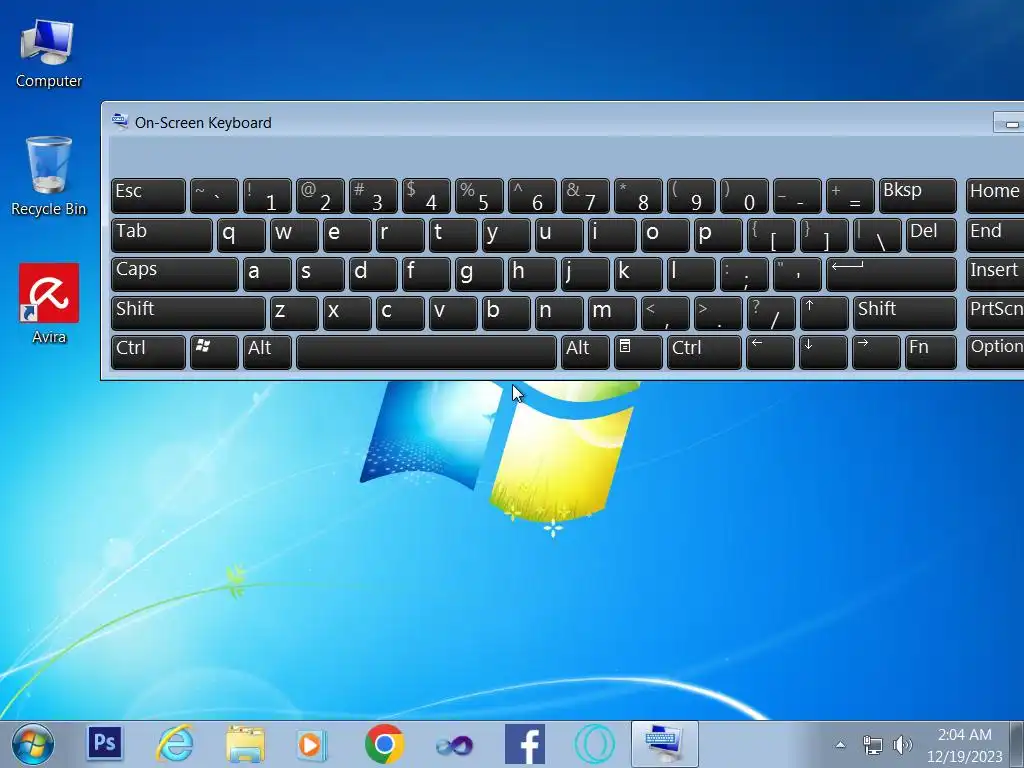Click the spacebar key
This screenshot has width=1024, height=768.
[x=426, y=353]
